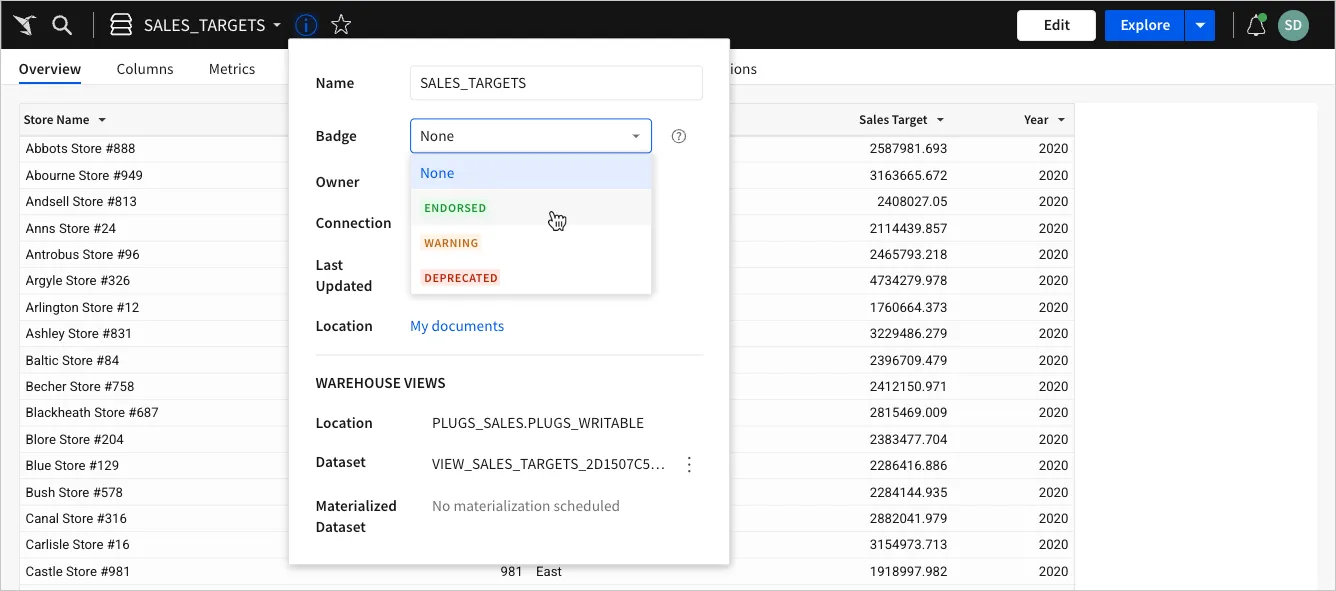
Task: Click the Baltic Store #84 cell
Action: tap(72, 360)
